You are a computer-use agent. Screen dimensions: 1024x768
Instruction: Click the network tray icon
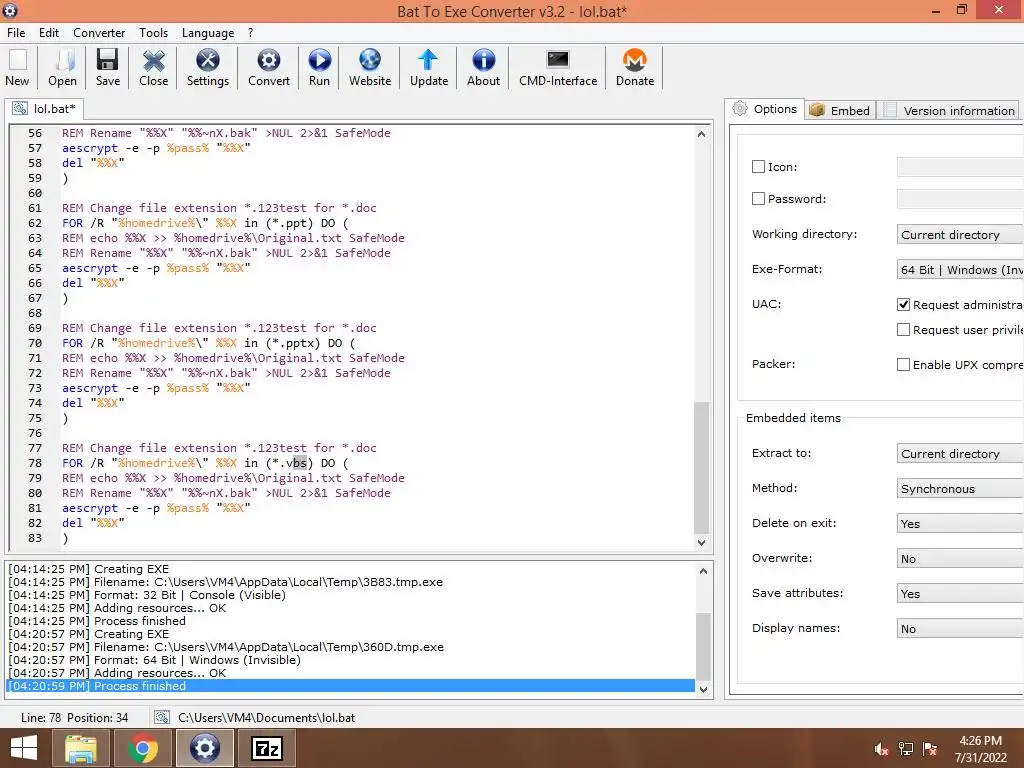[x=906, y=749]
